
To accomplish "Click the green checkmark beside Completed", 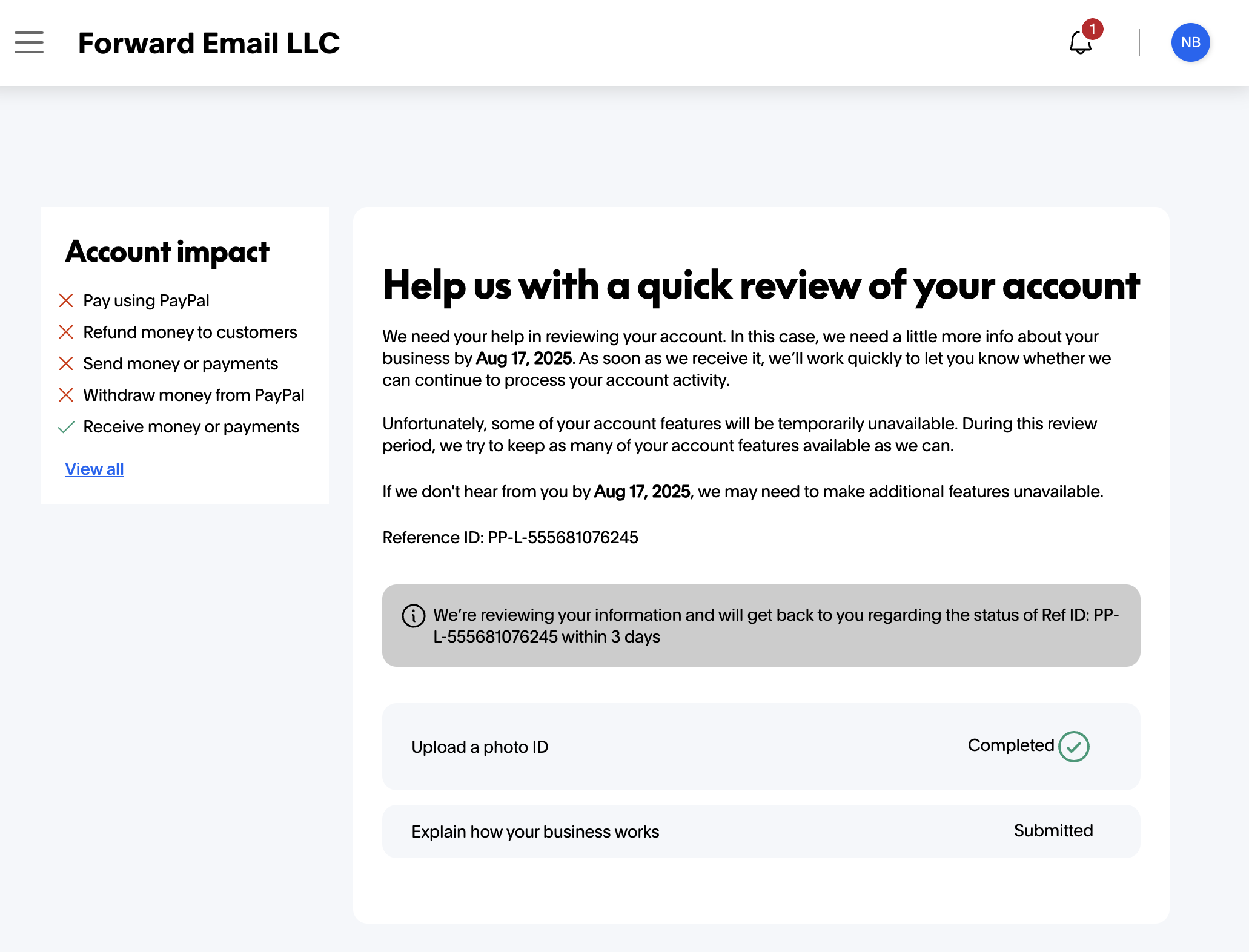I will point(1074,746).
